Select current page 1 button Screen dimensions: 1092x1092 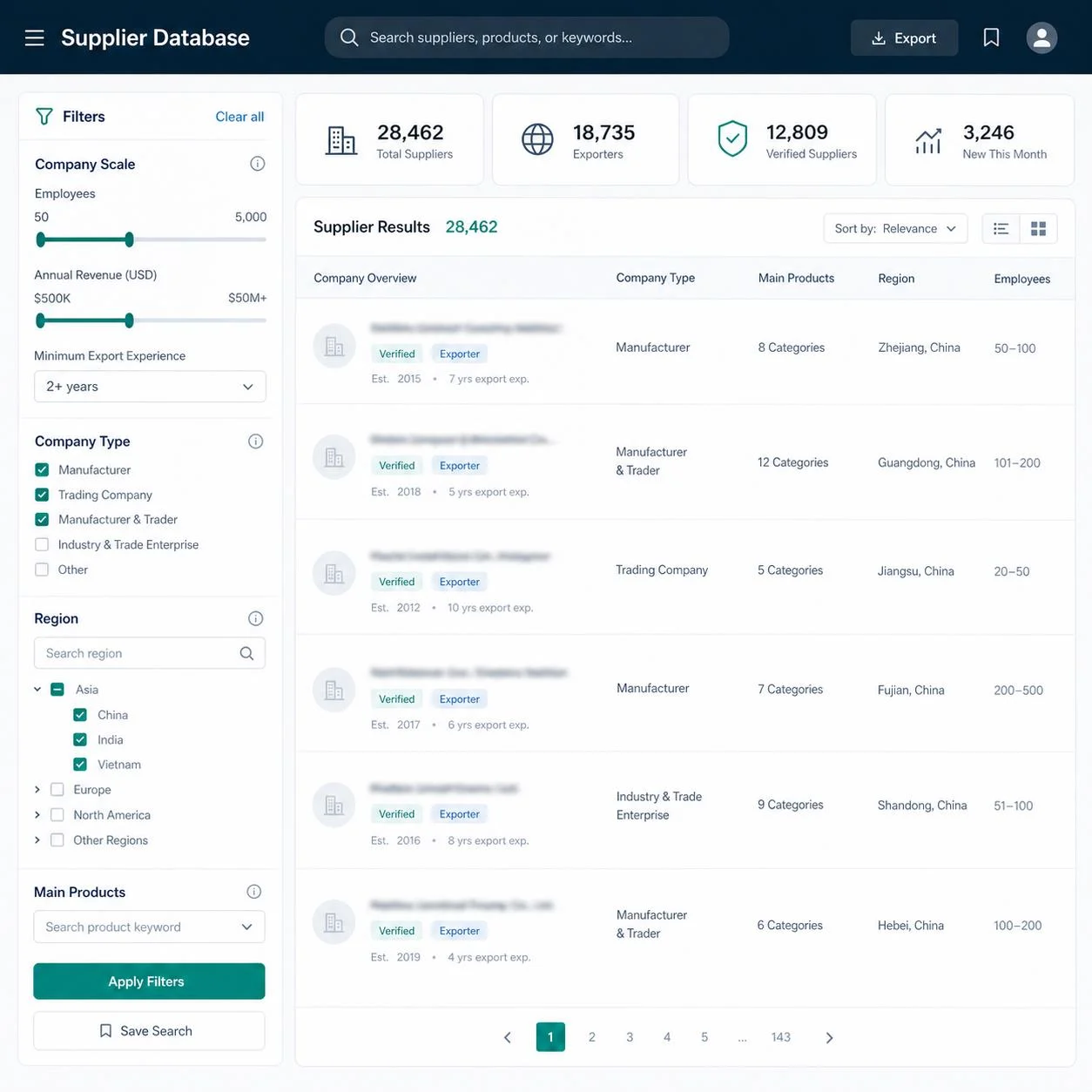click(x=550, y=1037)
